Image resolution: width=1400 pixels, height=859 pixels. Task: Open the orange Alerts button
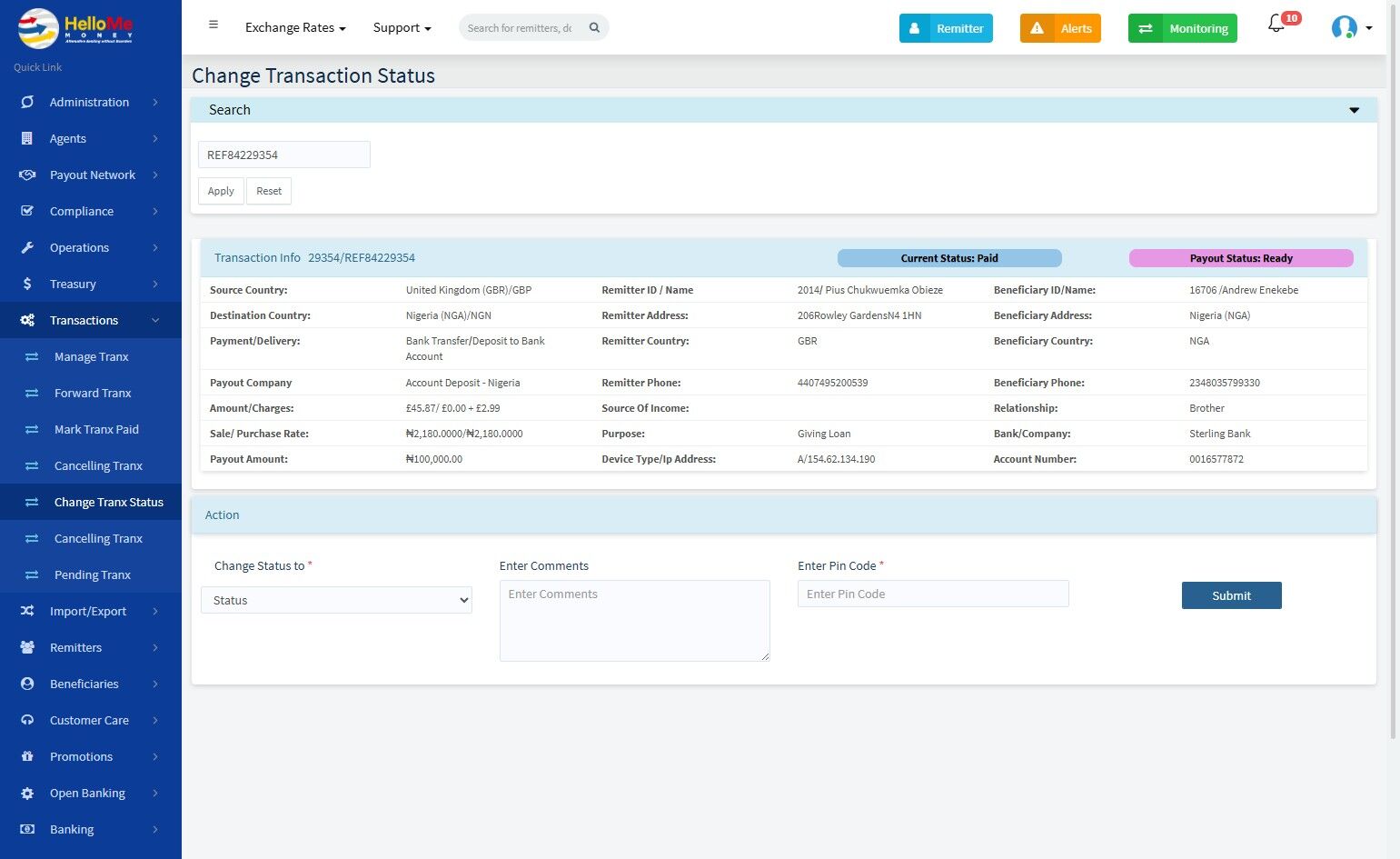click(x=1061, y=28)
